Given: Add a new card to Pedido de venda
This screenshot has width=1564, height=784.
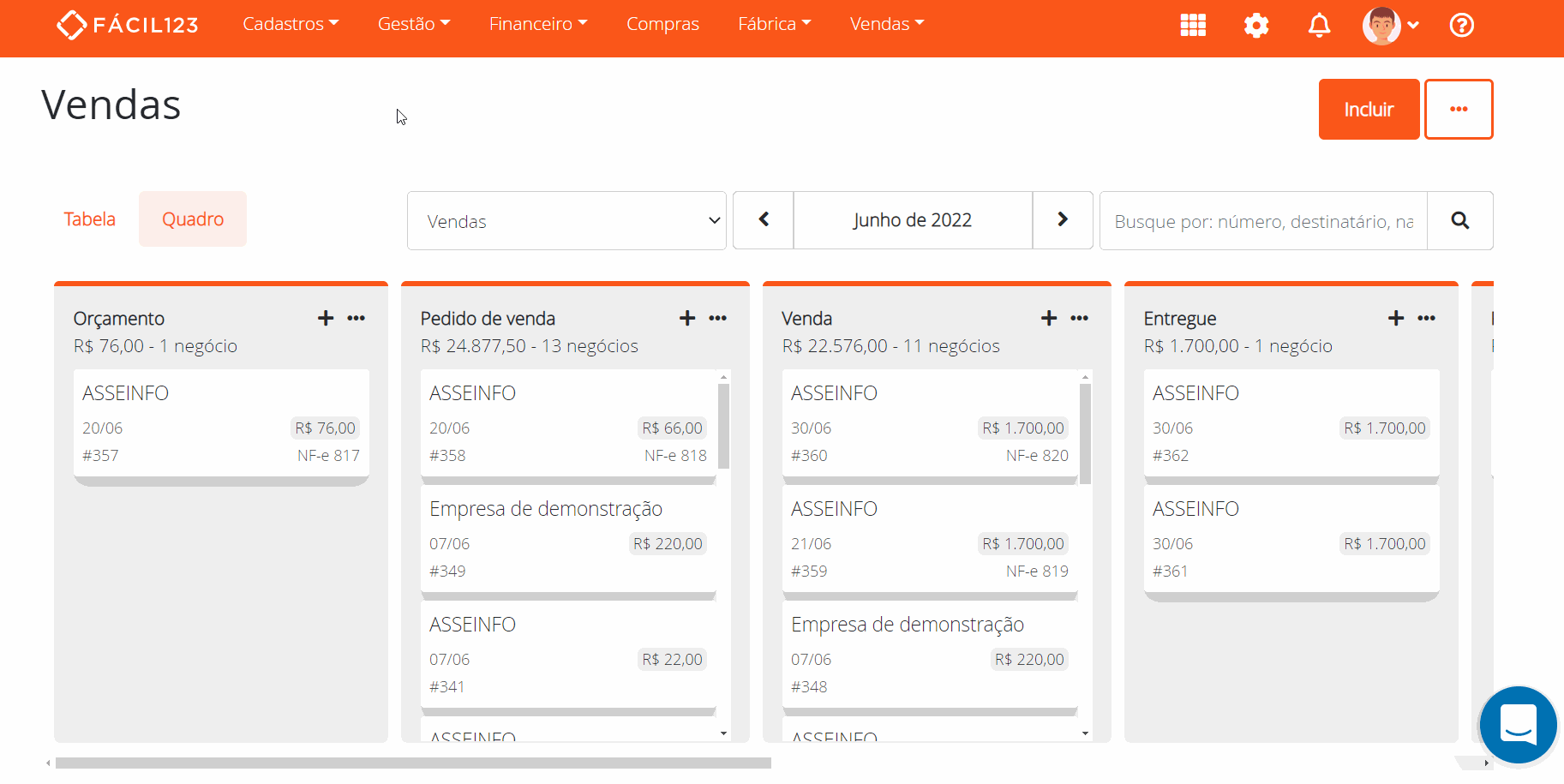Looking at the screenshot, I should (686, 318).
